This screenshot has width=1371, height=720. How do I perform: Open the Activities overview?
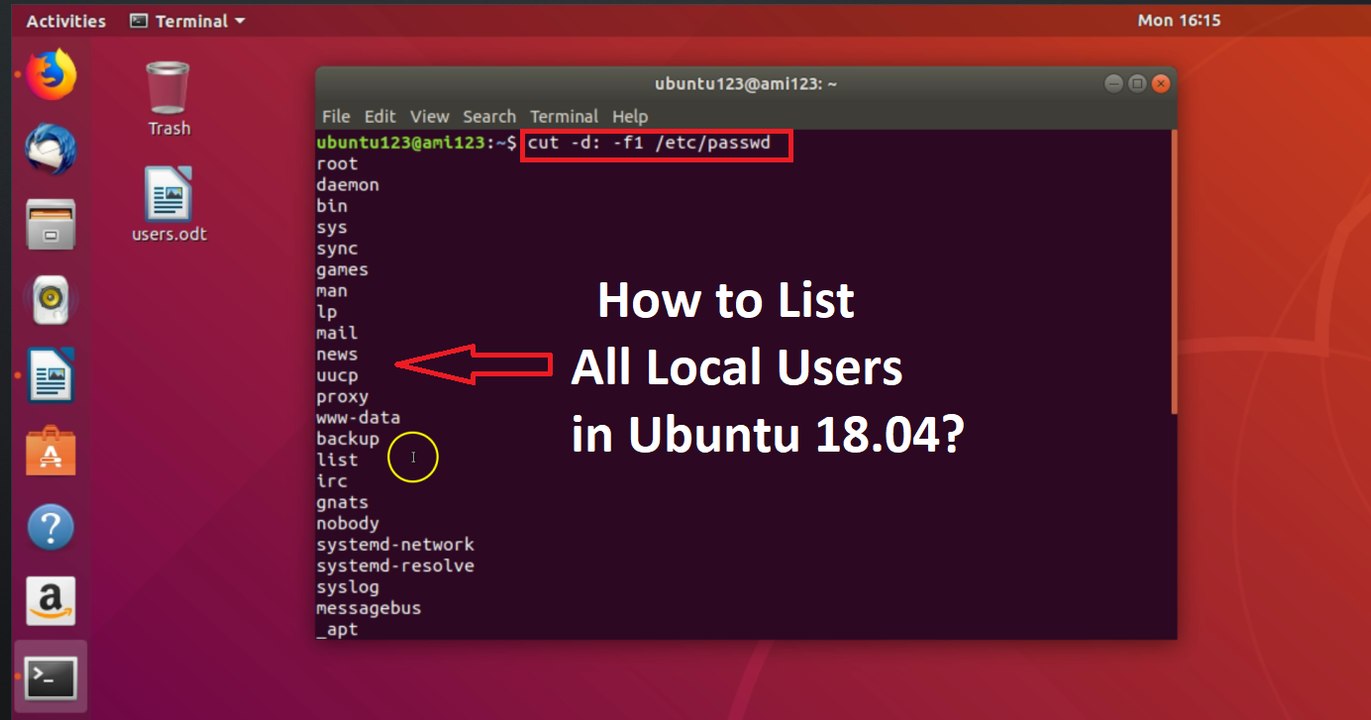(66, 21)
